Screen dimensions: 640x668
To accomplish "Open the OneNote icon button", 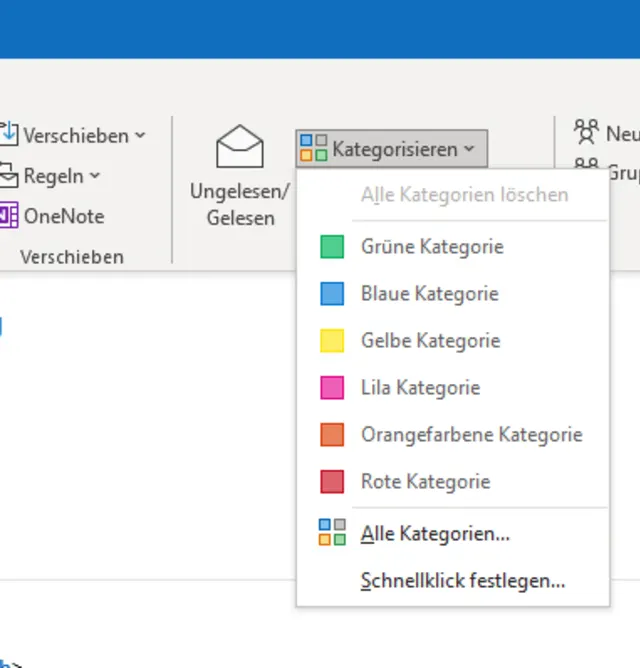I will 9,216.
